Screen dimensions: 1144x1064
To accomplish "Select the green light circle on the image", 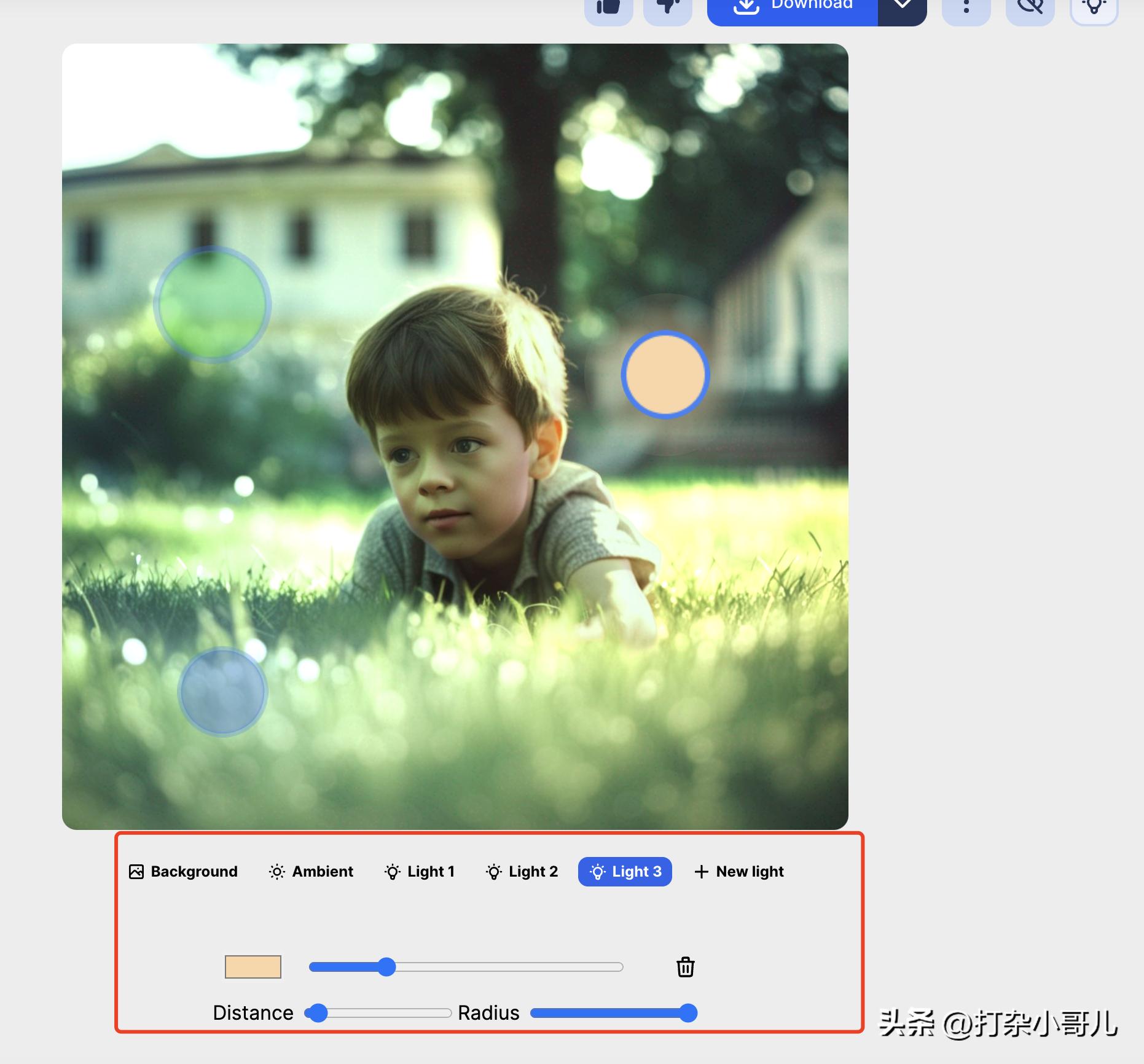I will pyautogui.click(x=212, y=305).
